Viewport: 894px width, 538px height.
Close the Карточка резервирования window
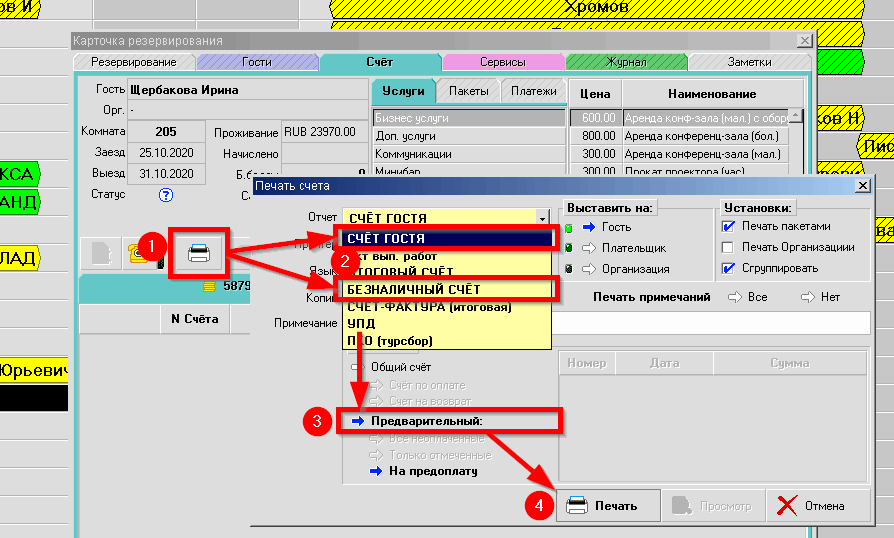click(804, 41)
